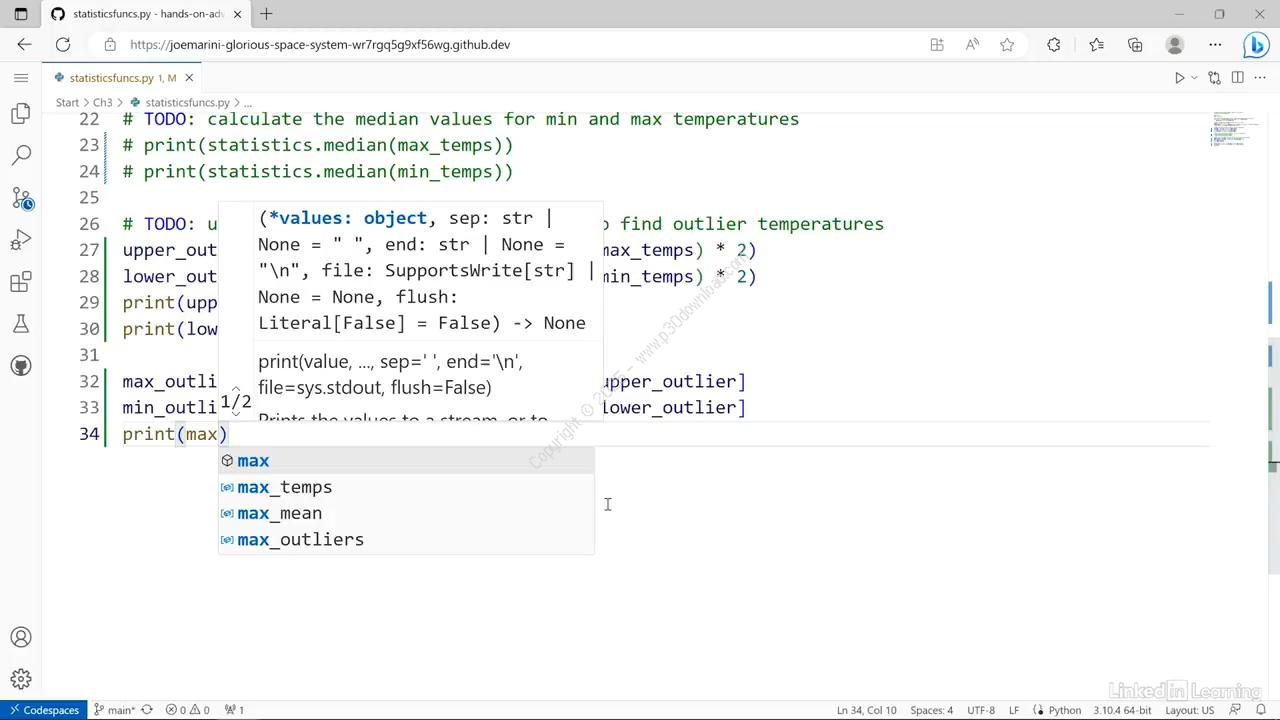Go back in the browser
The width and height of the screenshot is (1280, 720).
(x=24, y=44)
